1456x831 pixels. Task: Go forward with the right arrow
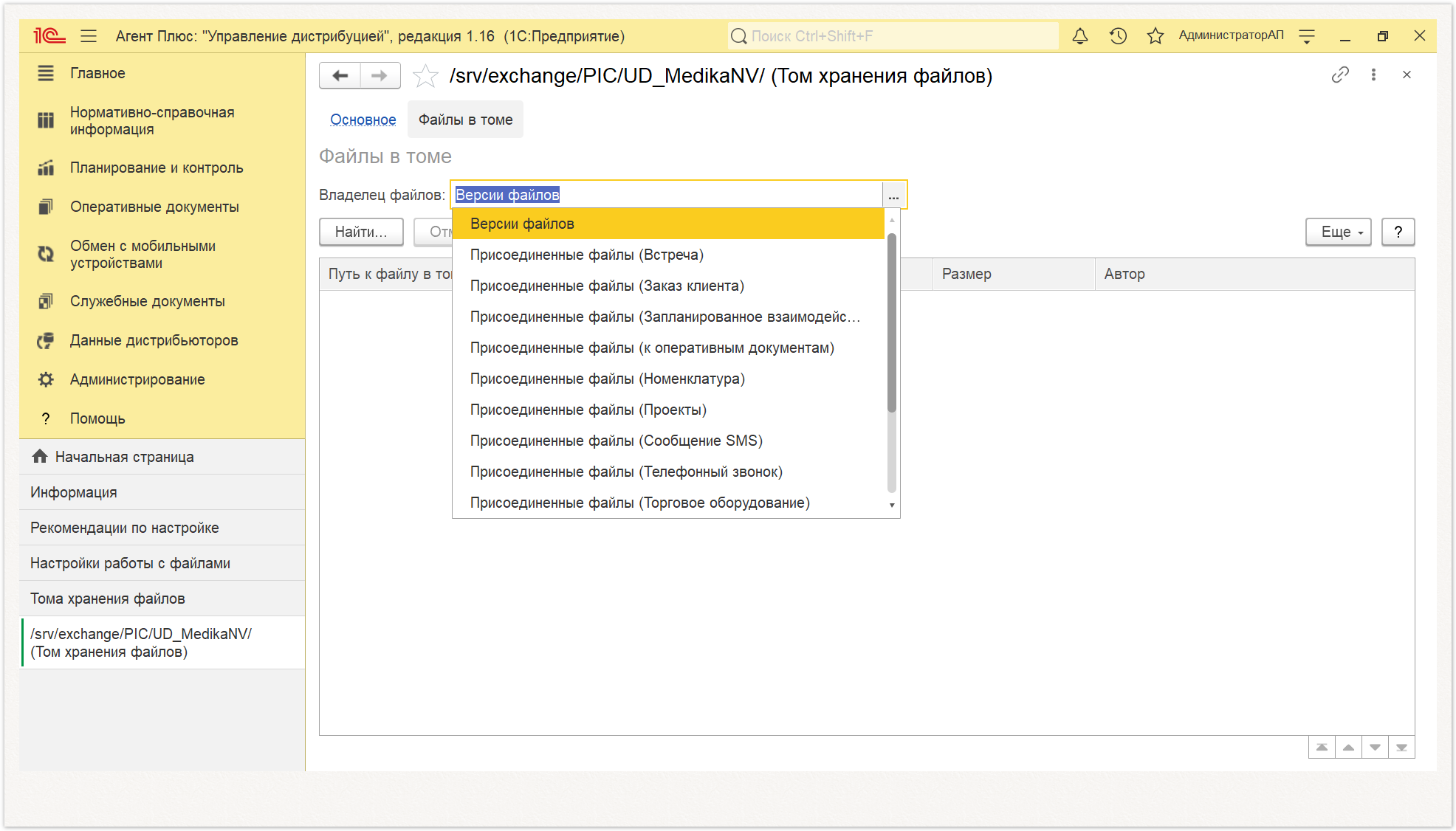pos(380,75)
